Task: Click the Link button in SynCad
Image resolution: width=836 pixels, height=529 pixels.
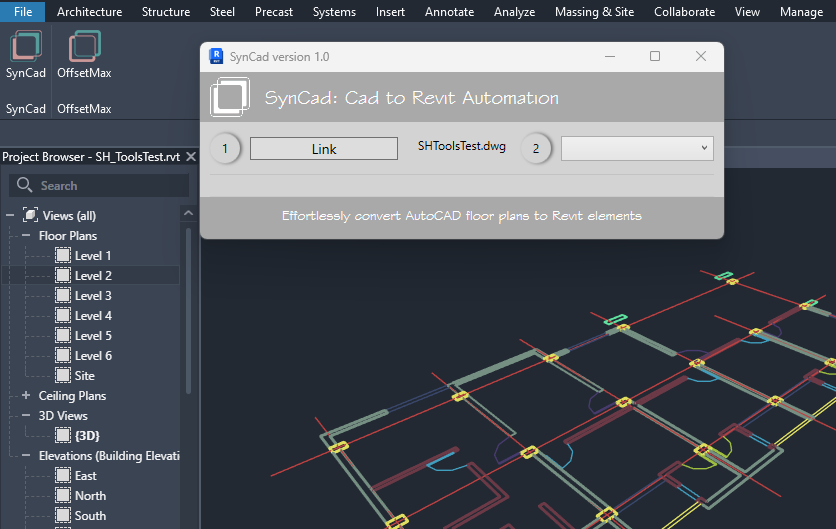Action: pyautogui.click(x=324, y=149)
